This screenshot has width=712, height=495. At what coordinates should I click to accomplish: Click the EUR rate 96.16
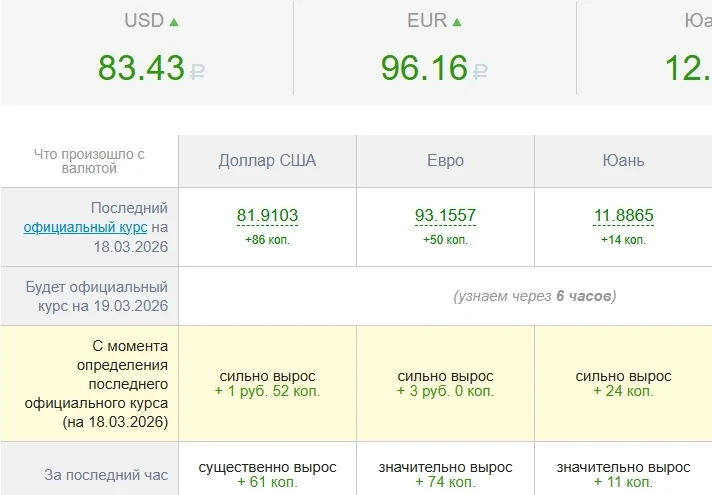[x=424, y=67]
